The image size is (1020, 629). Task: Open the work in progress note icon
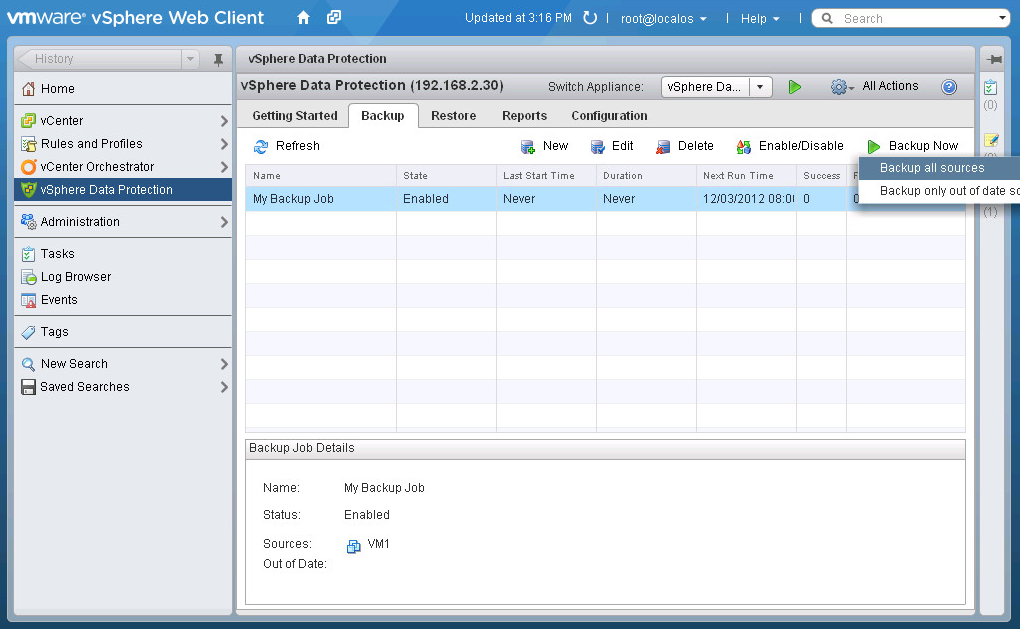click(991, 140)
